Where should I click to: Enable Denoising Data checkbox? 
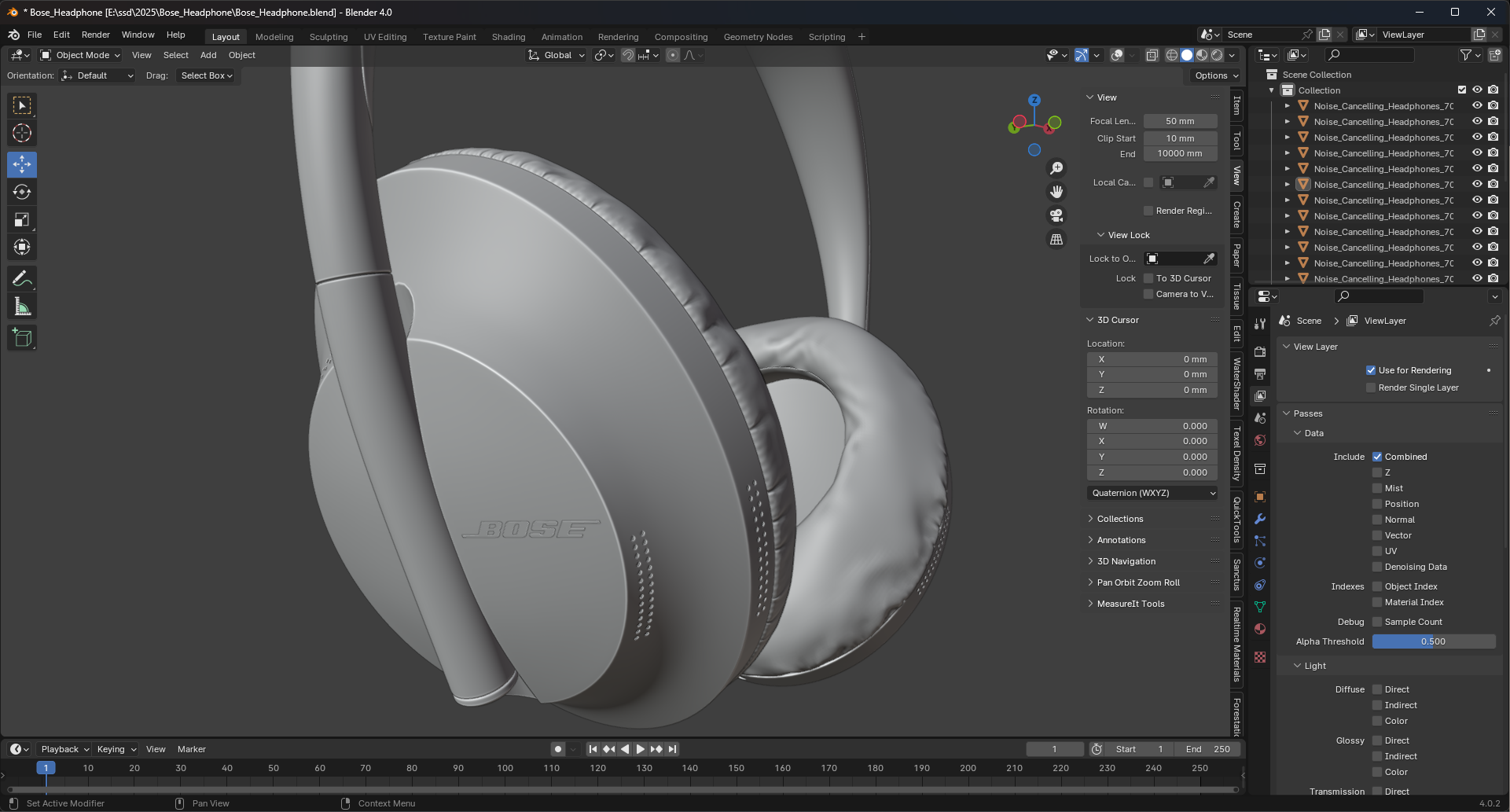1377,567
